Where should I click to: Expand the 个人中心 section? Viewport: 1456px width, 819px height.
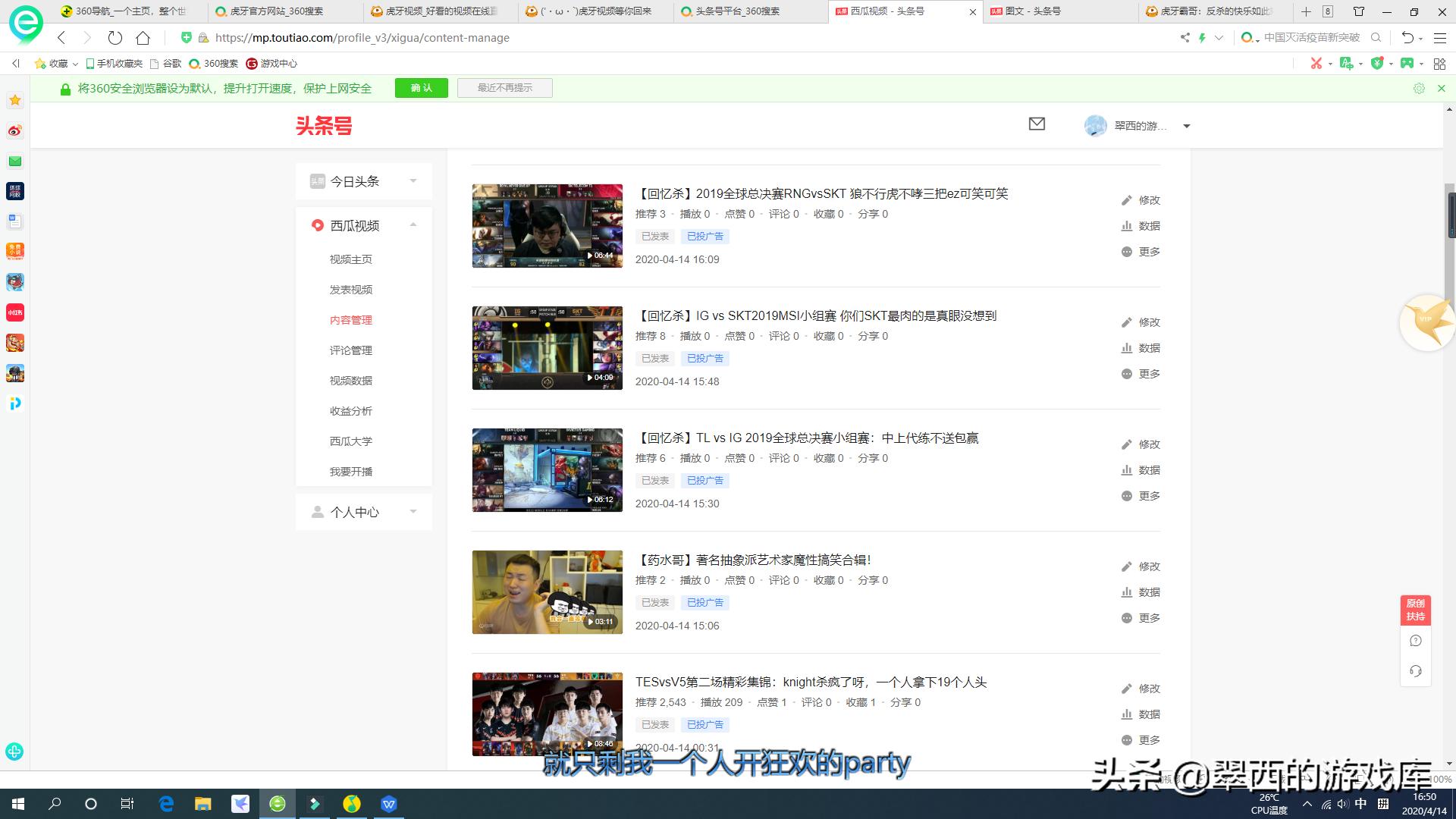(413, 512)
